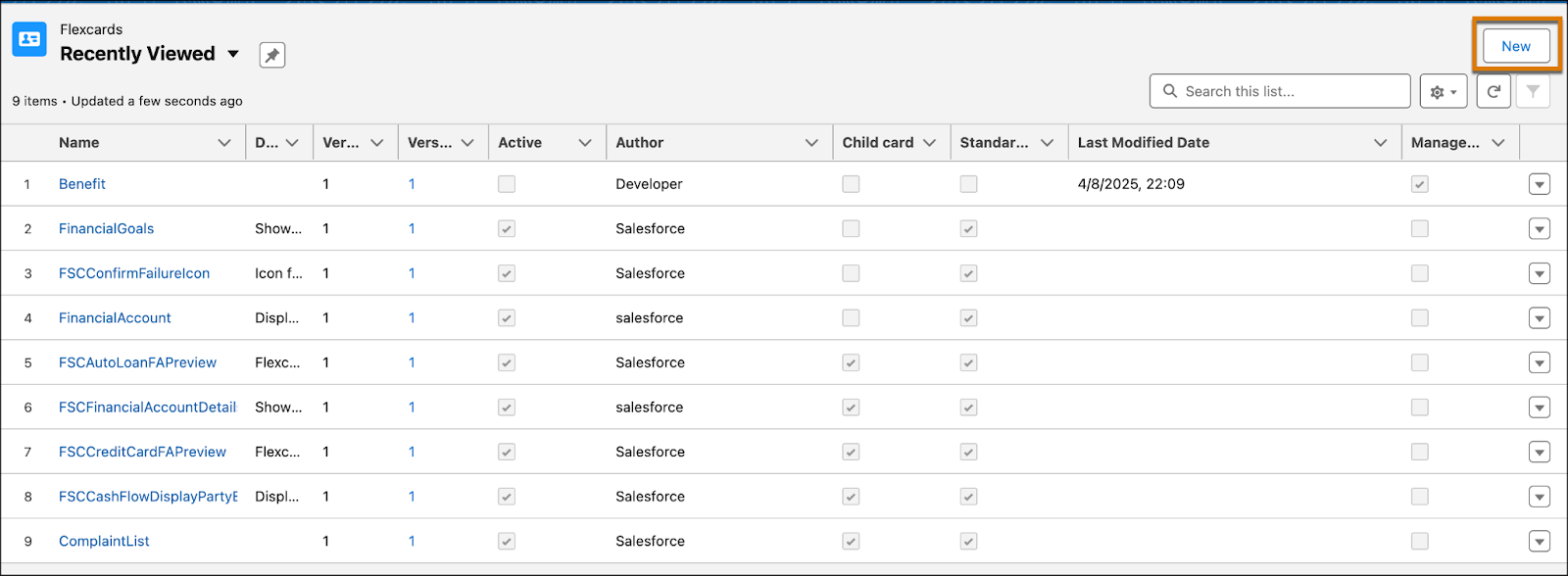Toggle the Child card checkbox for FinancialGoals
This screenshot has width=1568, height=576.
coord(851,228)
